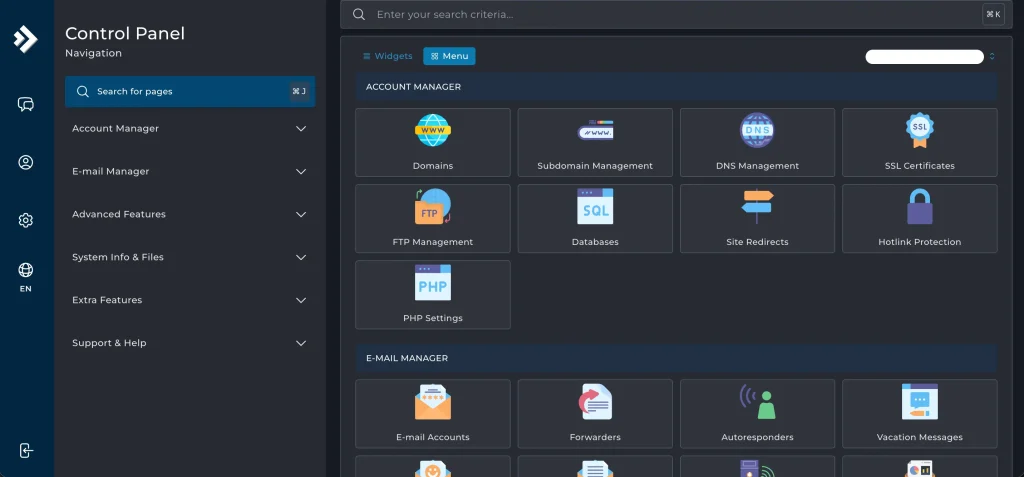Open SSL Certificates tile
The width and height of the screenshot is (1024, 477).
[920, 142]
